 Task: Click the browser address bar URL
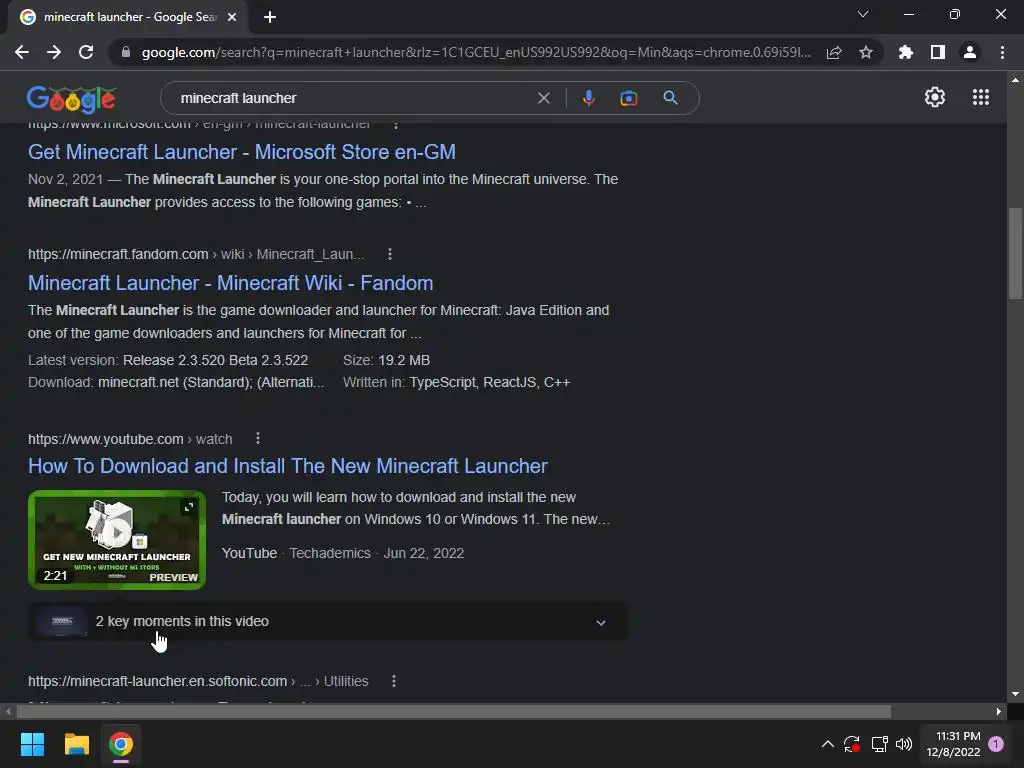tap(475, 52)
